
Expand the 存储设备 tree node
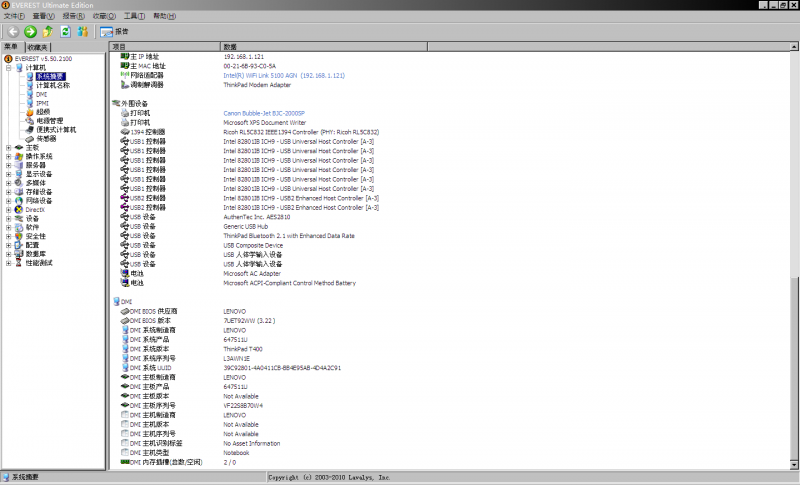coord(9,192)
